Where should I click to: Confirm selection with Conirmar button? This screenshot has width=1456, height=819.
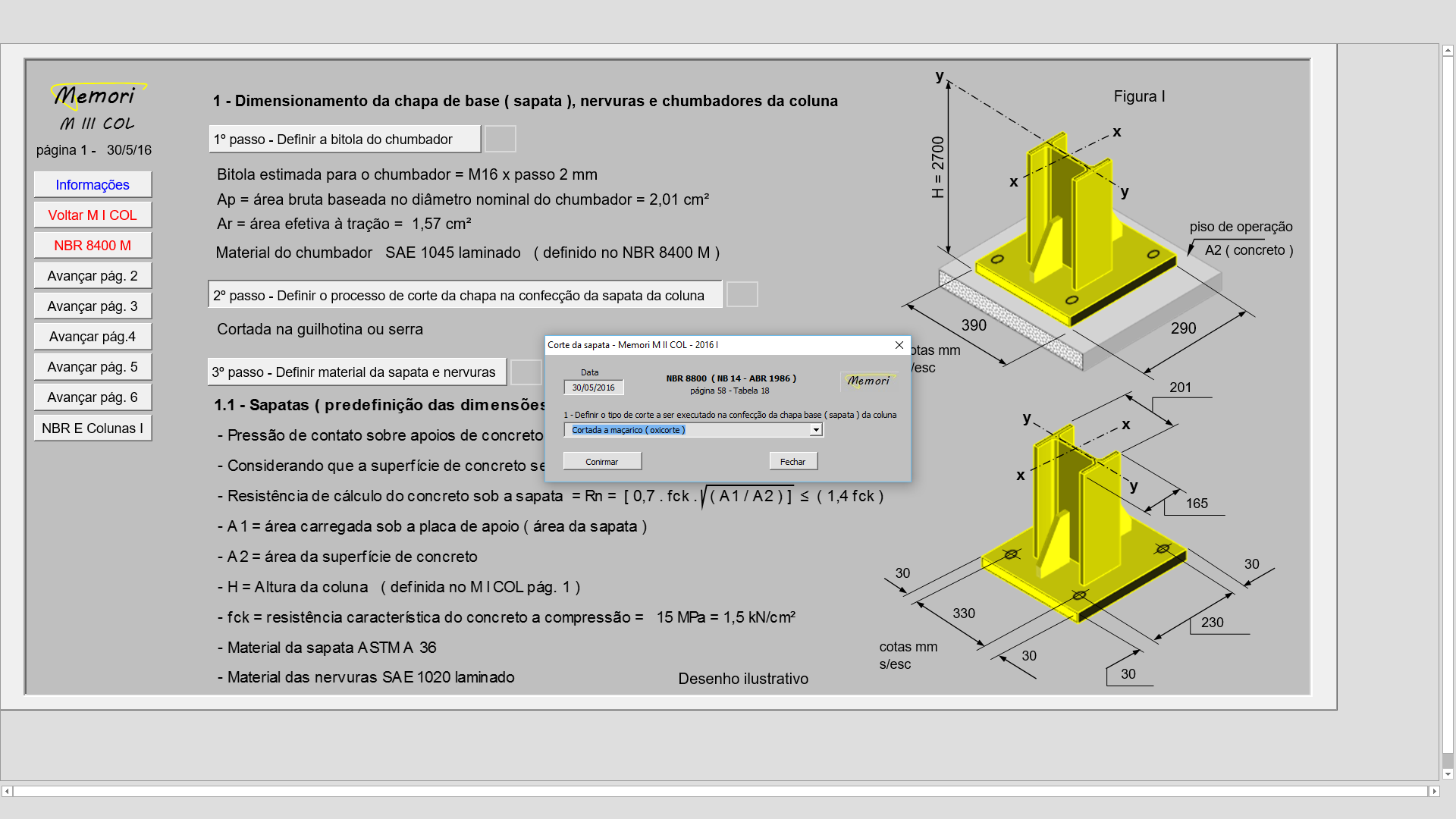pyautogui.click(x=602, y=461)
